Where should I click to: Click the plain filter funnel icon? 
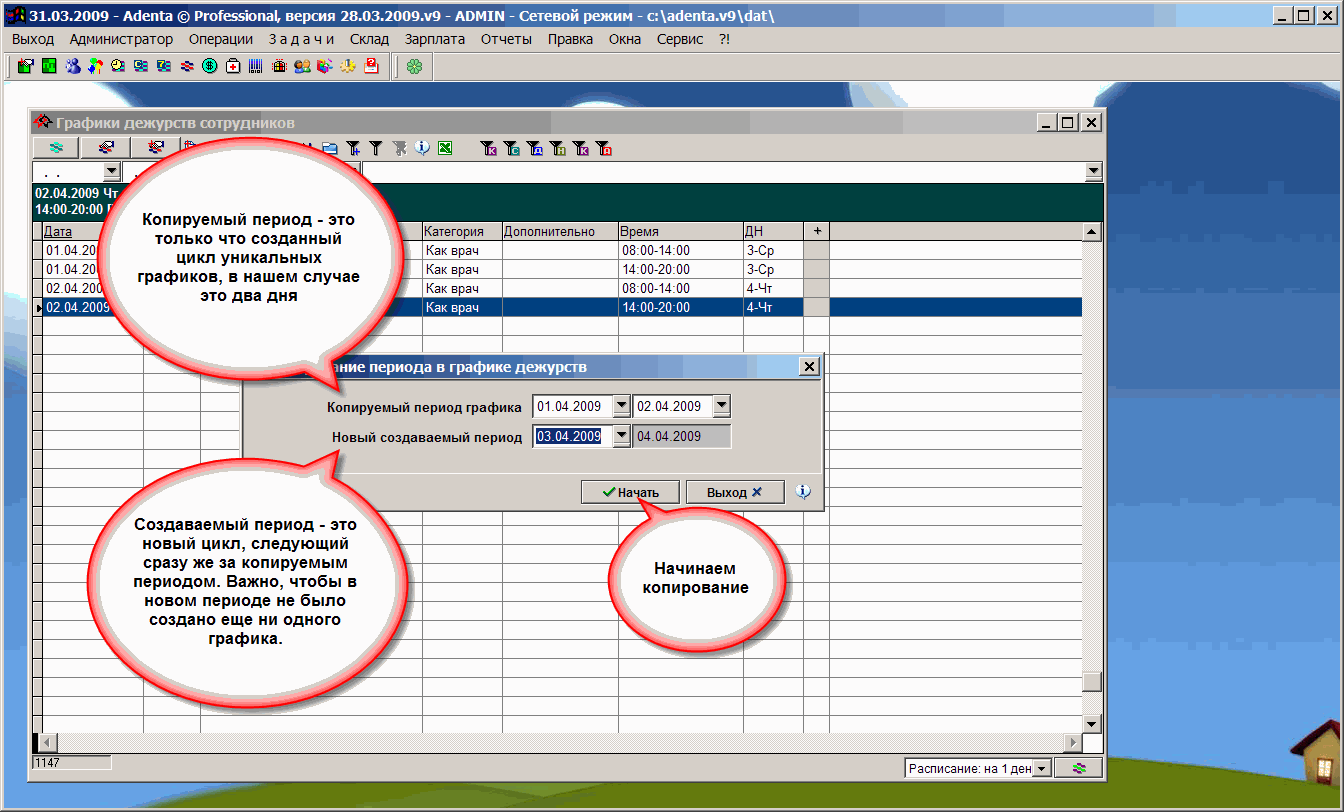(x=376, y=148)
